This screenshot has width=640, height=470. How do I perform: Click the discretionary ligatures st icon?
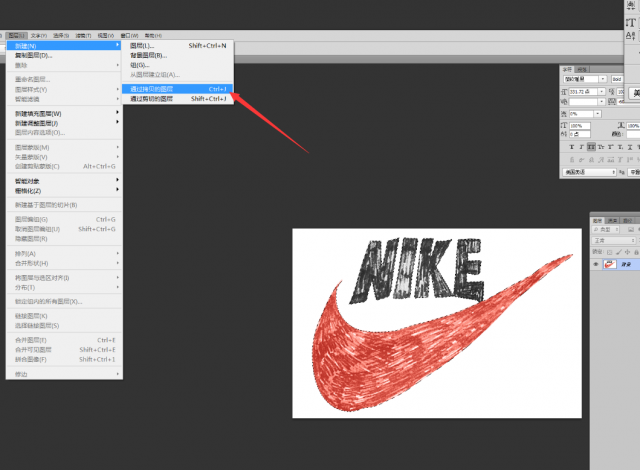[591, 160]
